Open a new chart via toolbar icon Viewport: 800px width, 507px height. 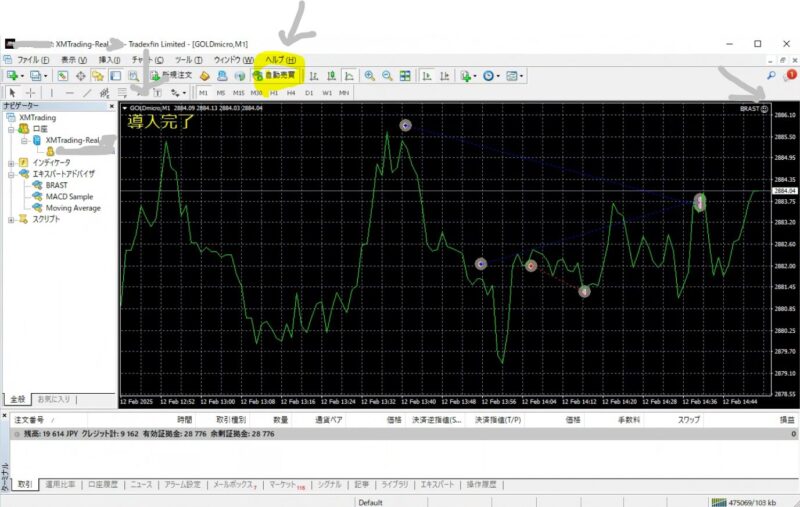click(x=12, y=76)
